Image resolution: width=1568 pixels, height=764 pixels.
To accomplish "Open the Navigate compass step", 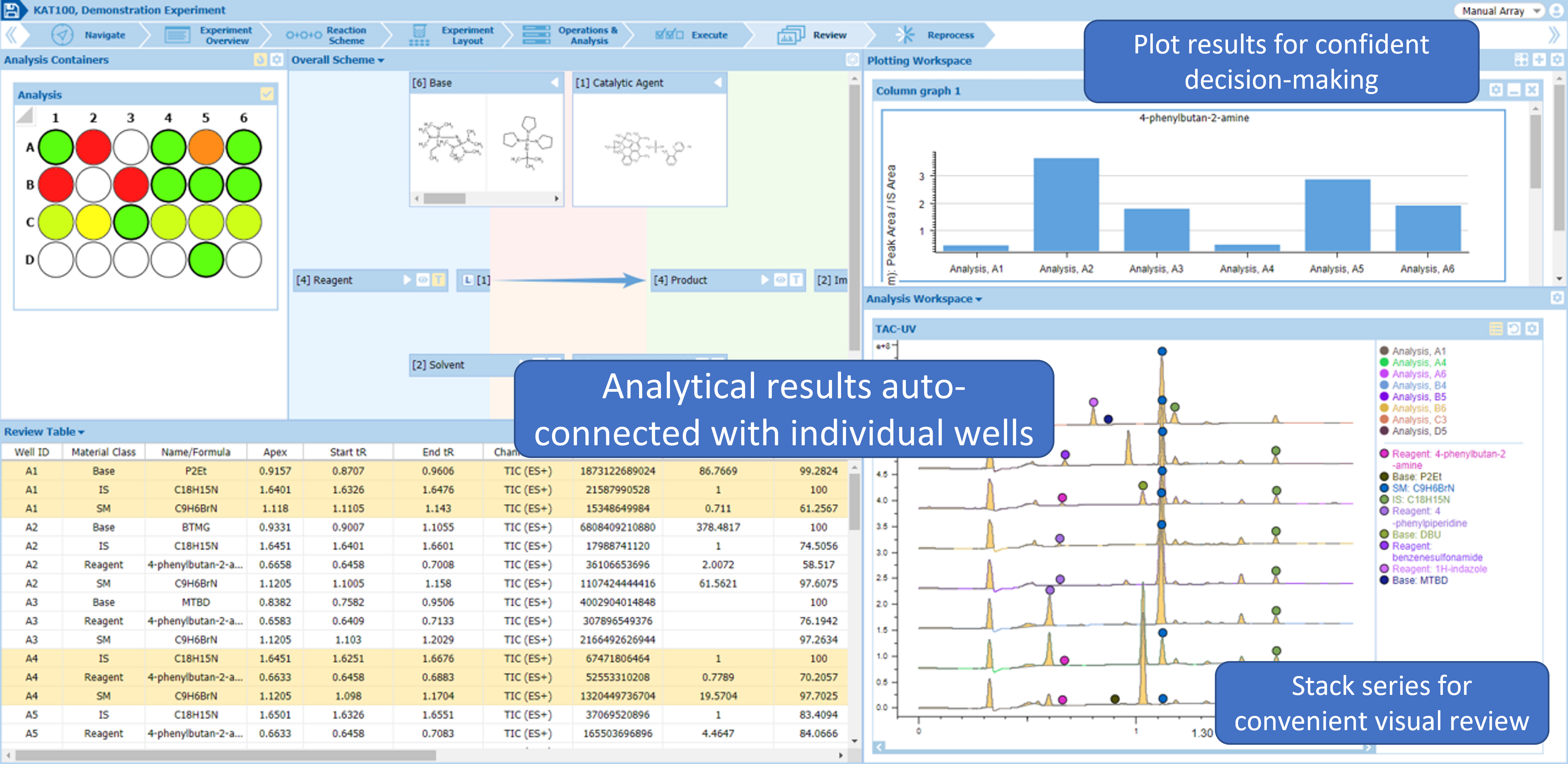I will (63, 35).
